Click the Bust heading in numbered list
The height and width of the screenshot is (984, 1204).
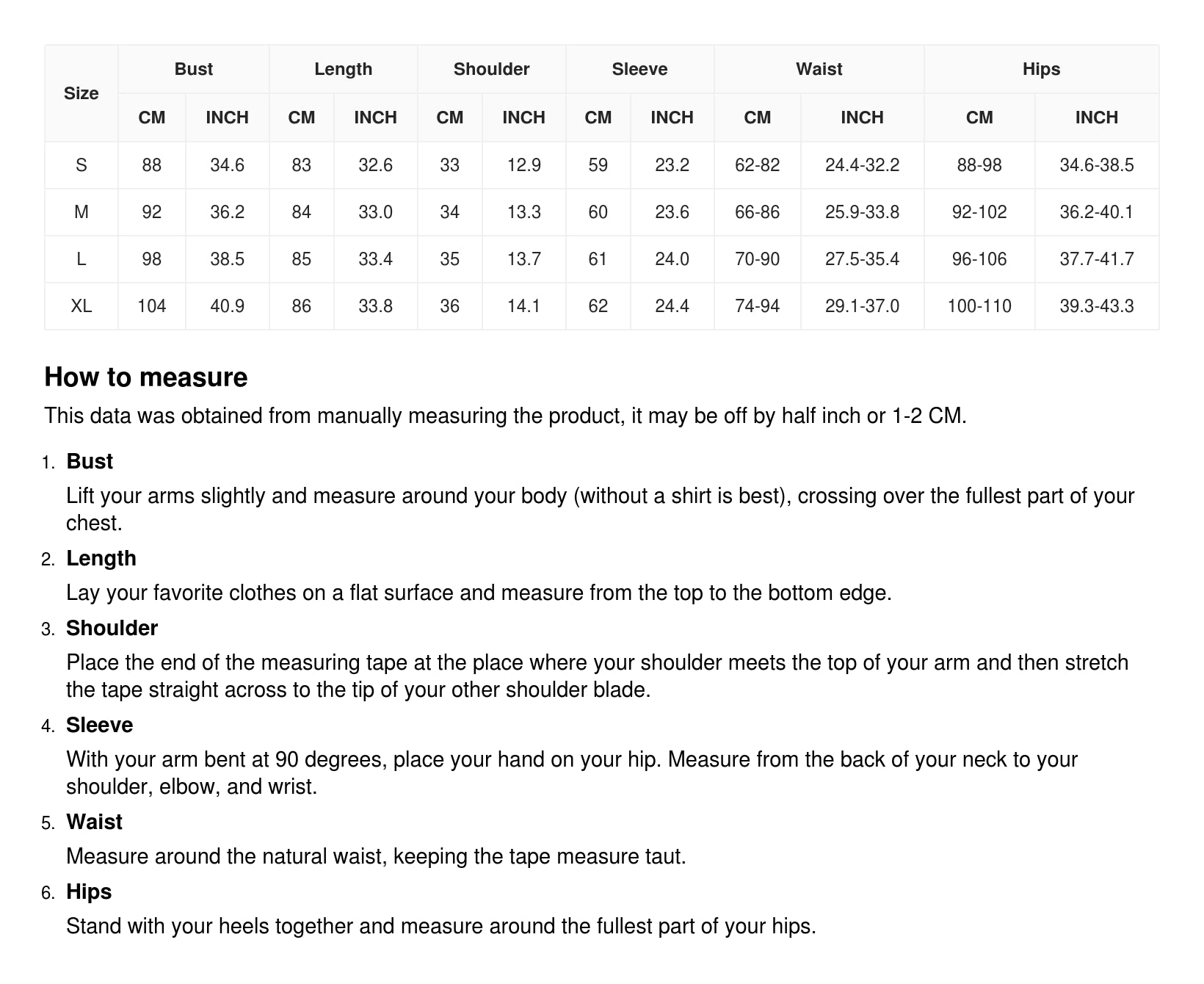(90, 461)
